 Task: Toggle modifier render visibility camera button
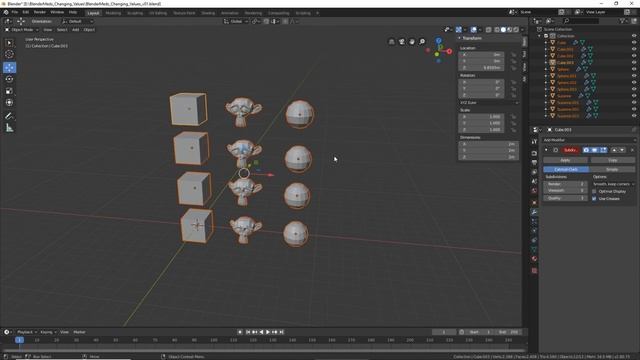586,150
